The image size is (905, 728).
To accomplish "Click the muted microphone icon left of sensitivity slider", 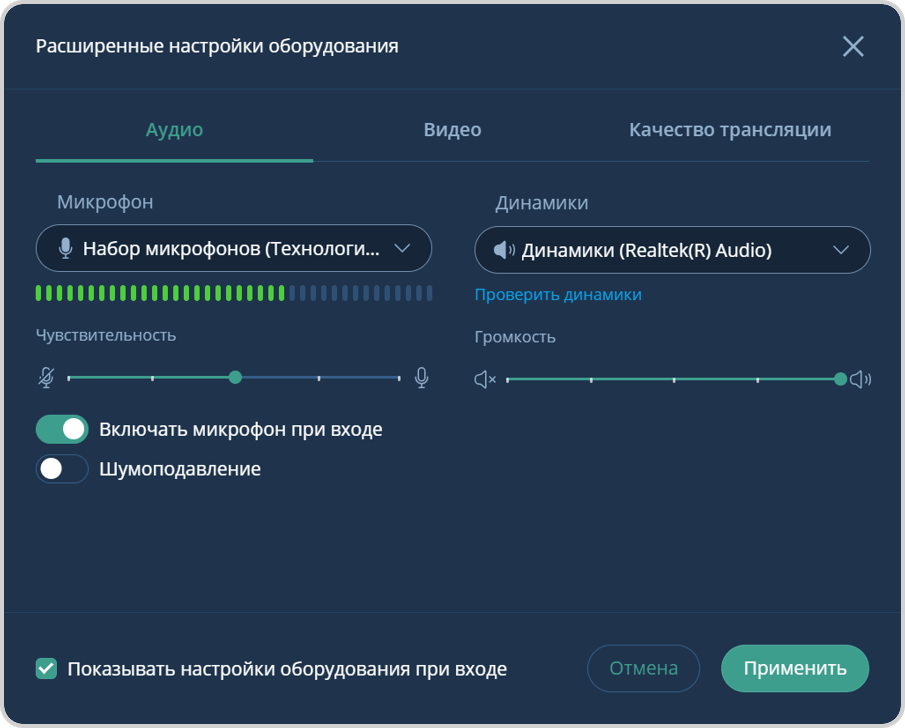I will 39,377.
